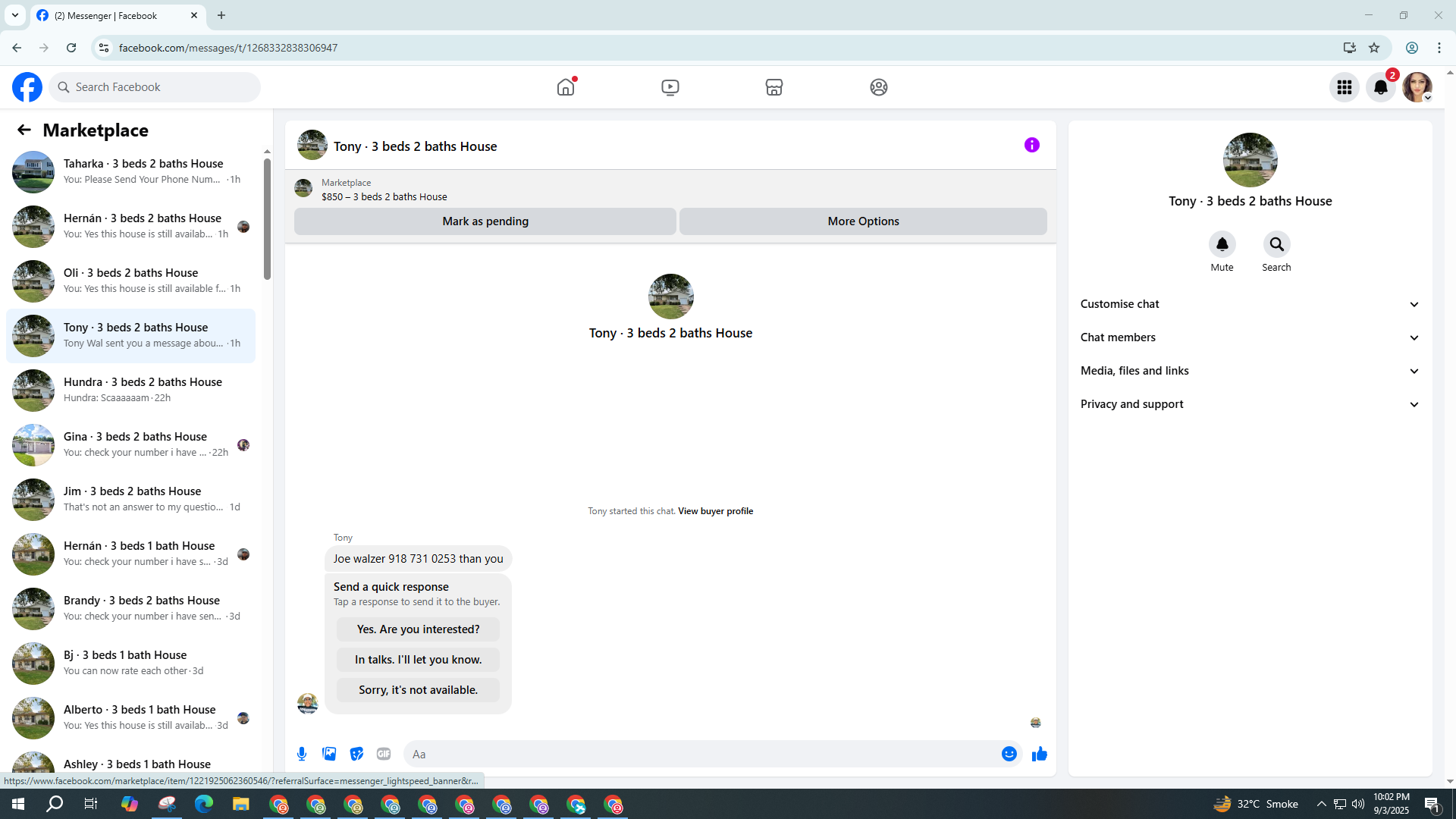This screenshot has width=1456, height=819.
Task: Open Hundra 3 beds 2 baths conversation
Action: coord(130,391)
